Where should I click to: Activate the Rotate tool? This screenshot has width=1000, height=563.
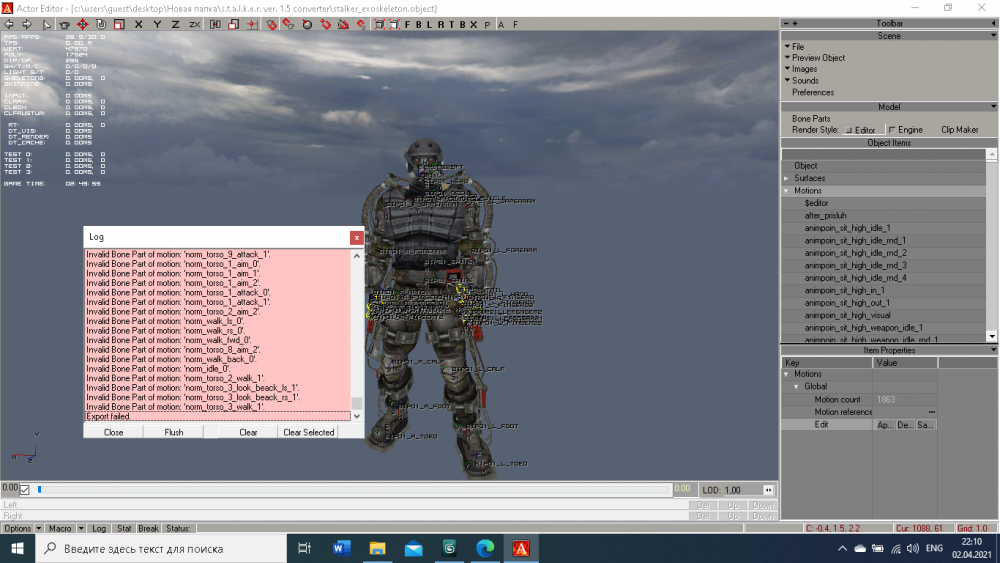(101, 24)
